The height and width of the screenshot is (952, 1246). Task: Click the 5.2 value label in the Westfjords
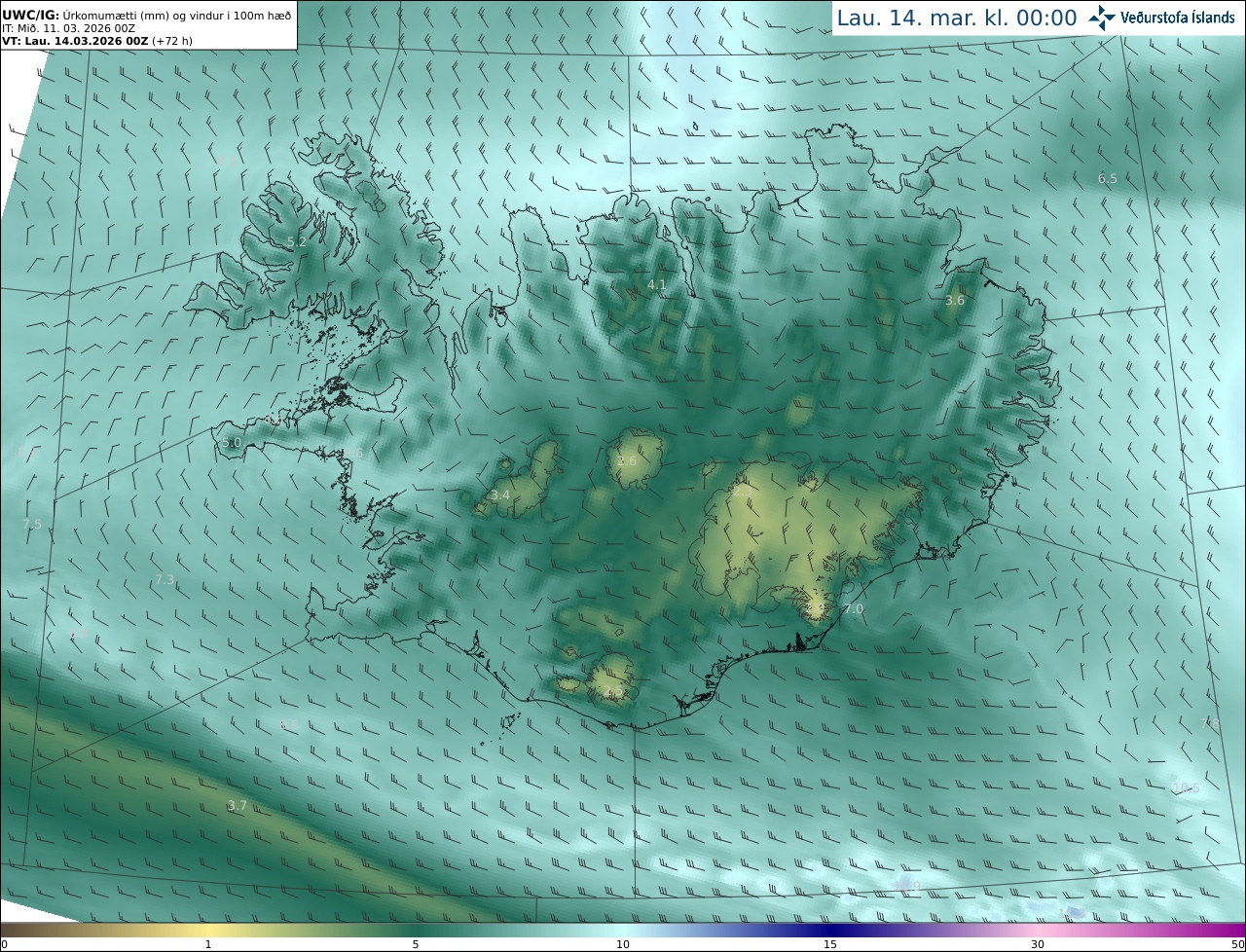[297, 241]
